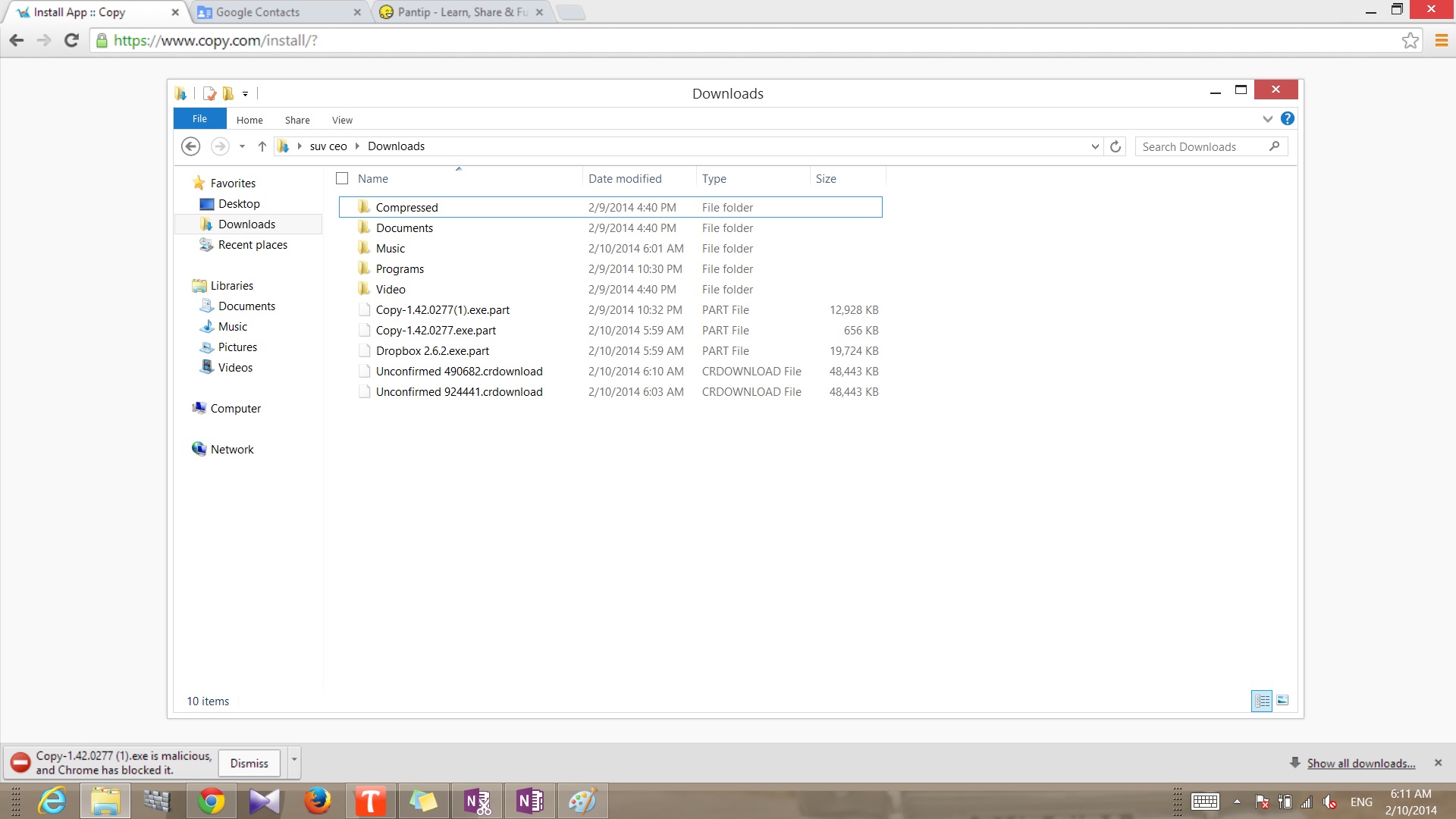This screenshot has width=1456, height=819.
Task: Open the File ribbon tab
Action: [199, 119]
